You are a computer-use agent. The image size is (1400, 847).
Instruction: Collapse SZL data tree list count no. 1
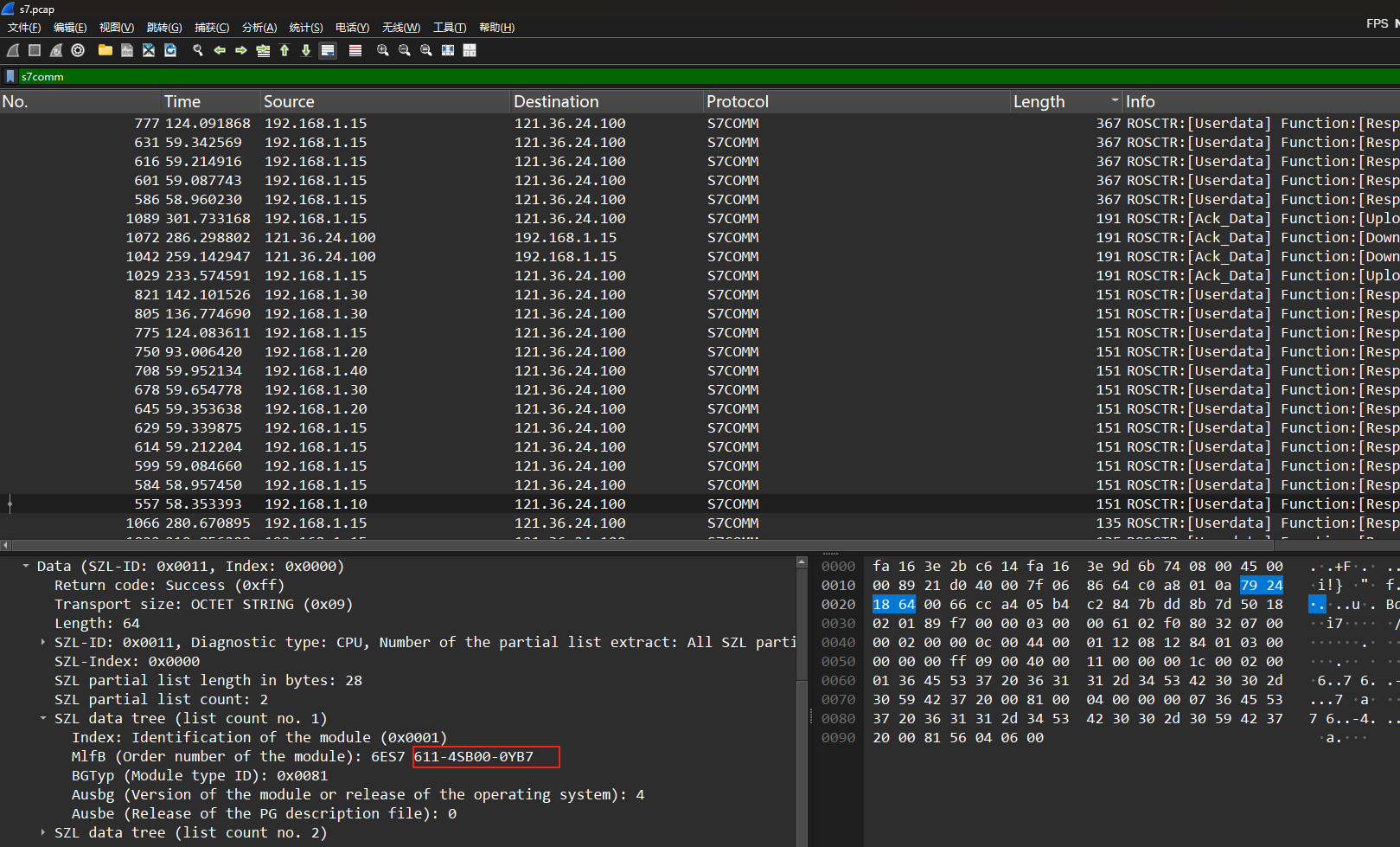[x=43, y=718]
